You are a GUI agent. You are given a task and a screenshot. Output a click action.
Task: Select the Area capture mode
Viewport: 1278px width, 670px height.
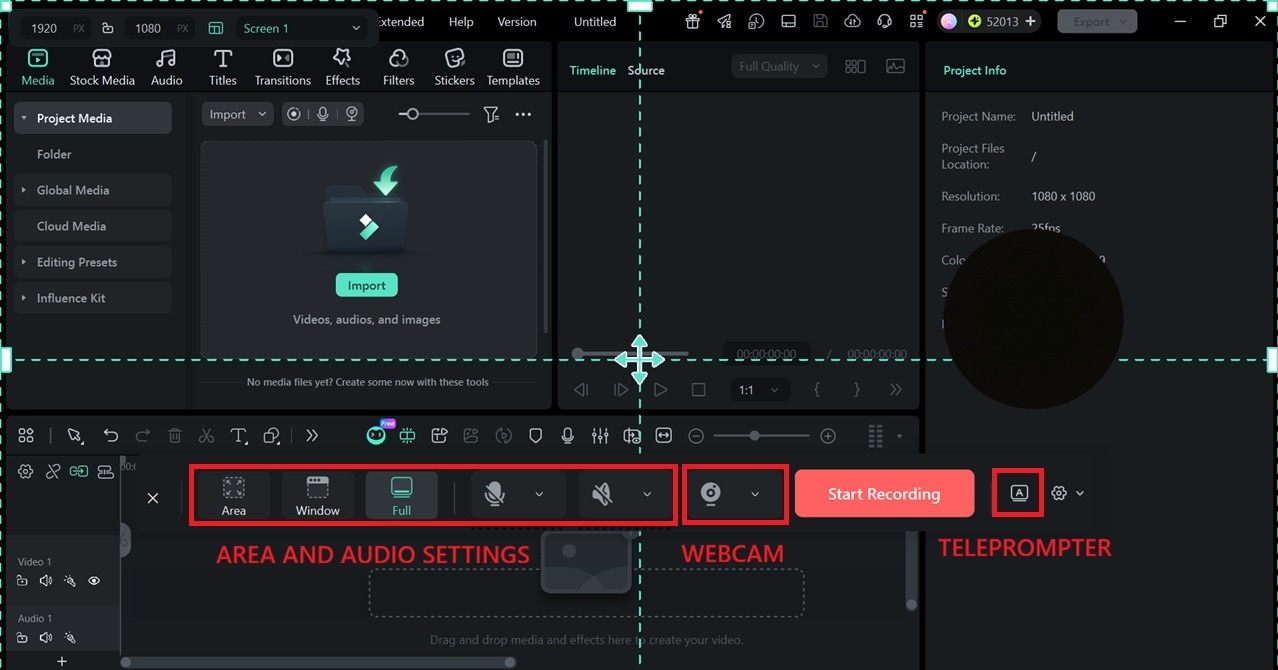coord(234,495)
